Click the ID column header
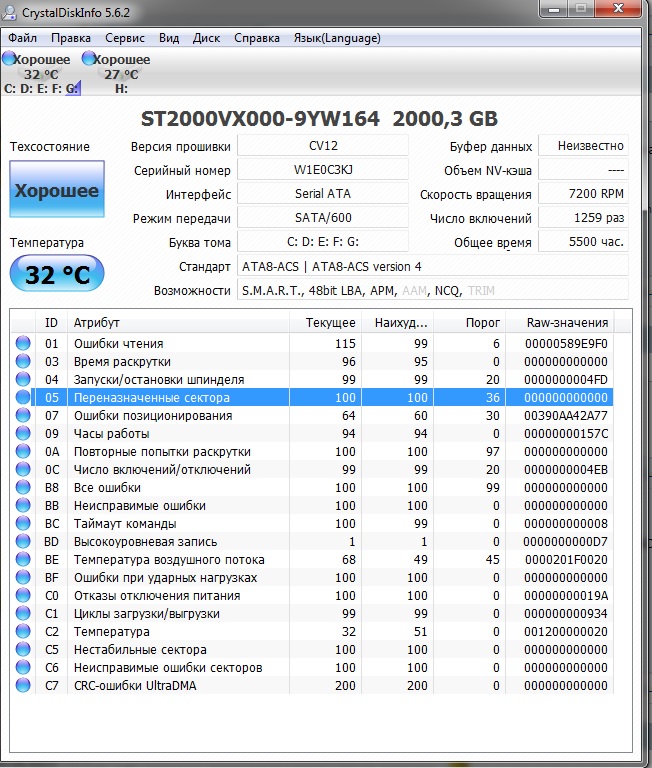652x768 pixels. coord(51,323)
